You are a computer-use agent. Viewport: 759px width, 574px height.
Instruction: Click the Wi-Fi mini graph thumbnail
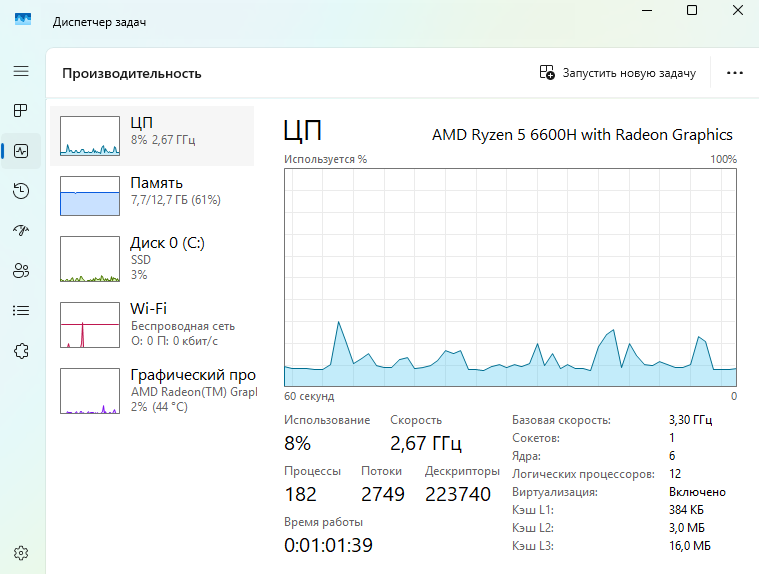[89, 325]
